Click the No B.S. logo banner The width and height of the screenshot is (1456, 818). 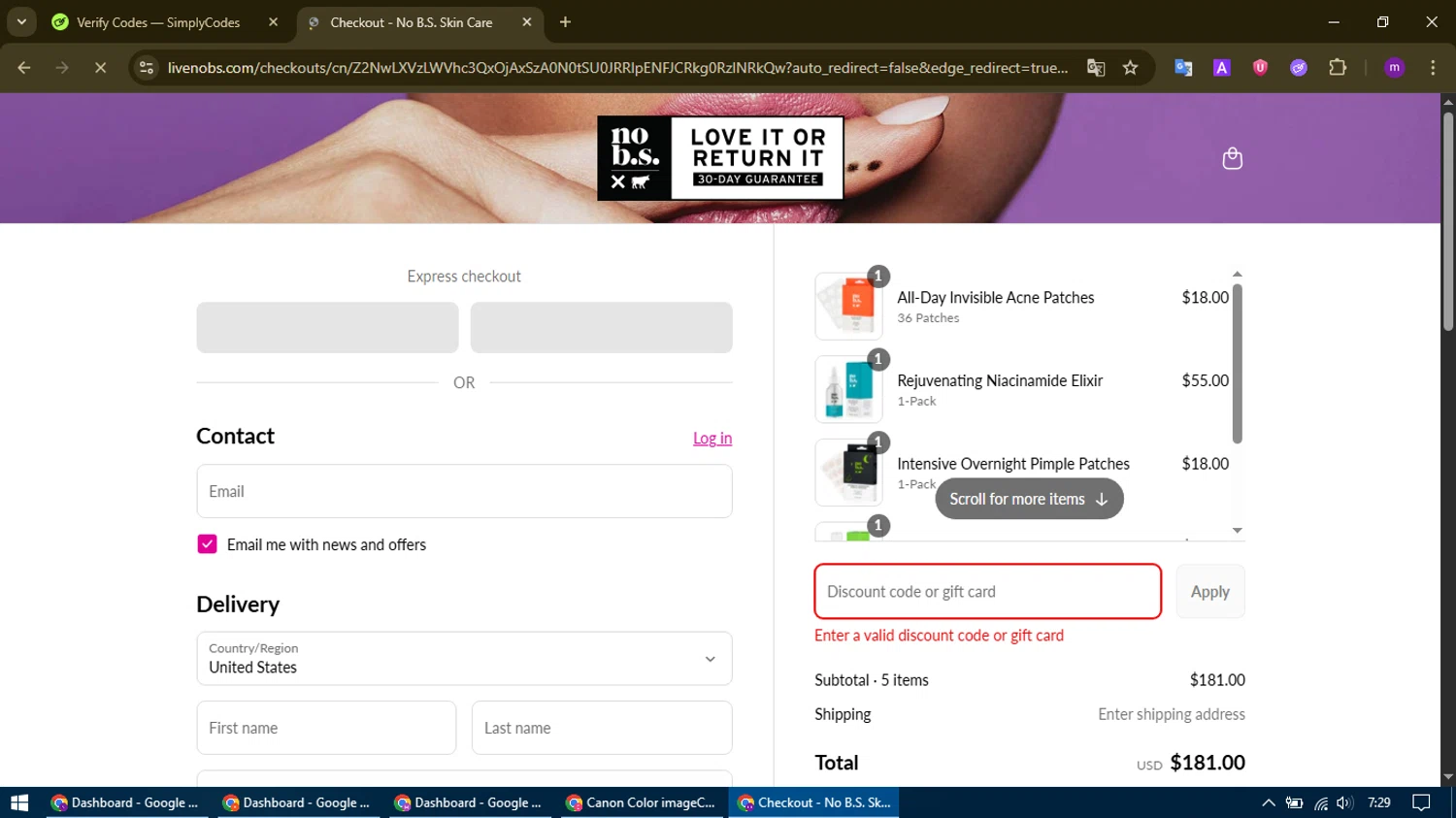pos(720,158)
